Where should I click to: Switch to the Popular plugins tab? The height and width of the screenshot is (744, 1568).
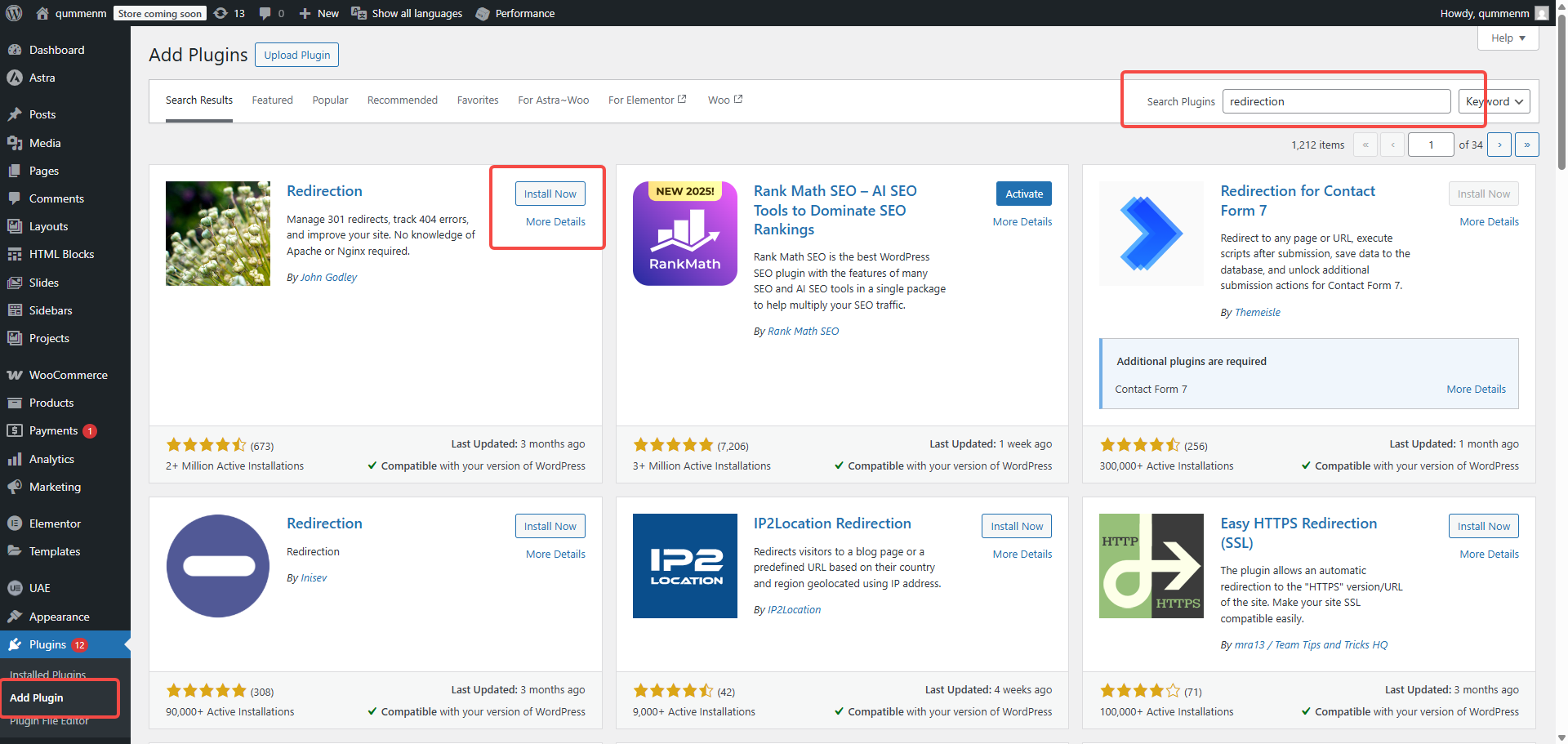point(330,100)
